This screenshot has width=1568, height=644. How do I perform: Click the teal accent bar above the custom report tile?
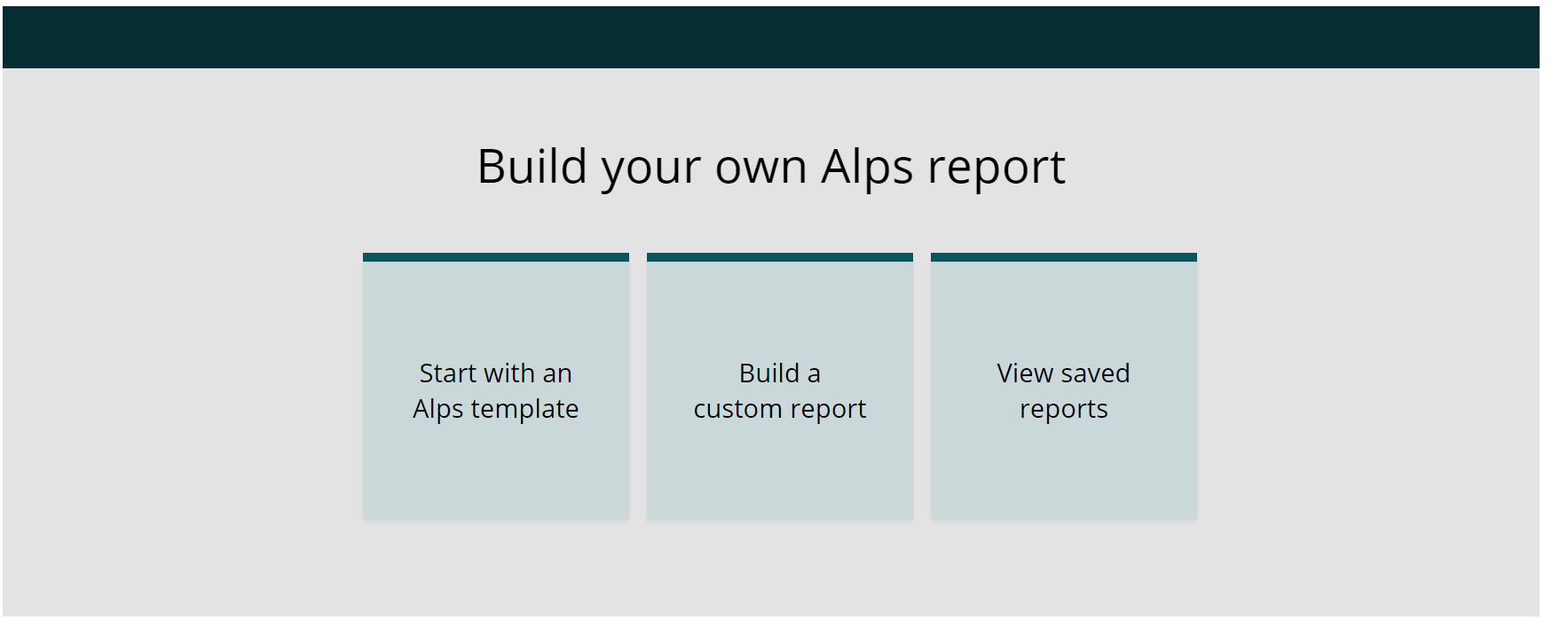click(x=779, y=257)
